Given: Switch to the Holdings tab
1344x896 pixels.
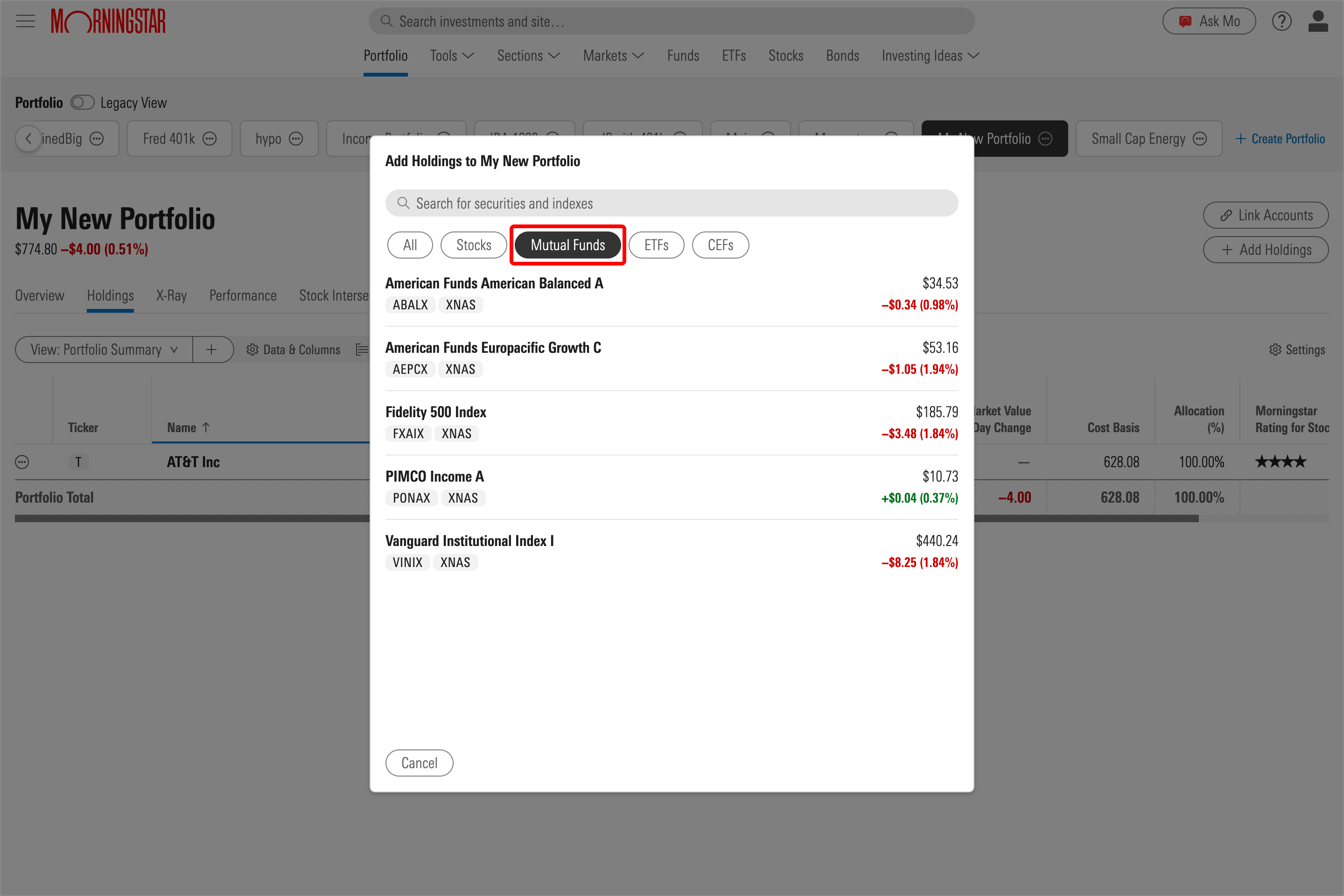Looking at the screenshot, I should click(x=110, y=295).
